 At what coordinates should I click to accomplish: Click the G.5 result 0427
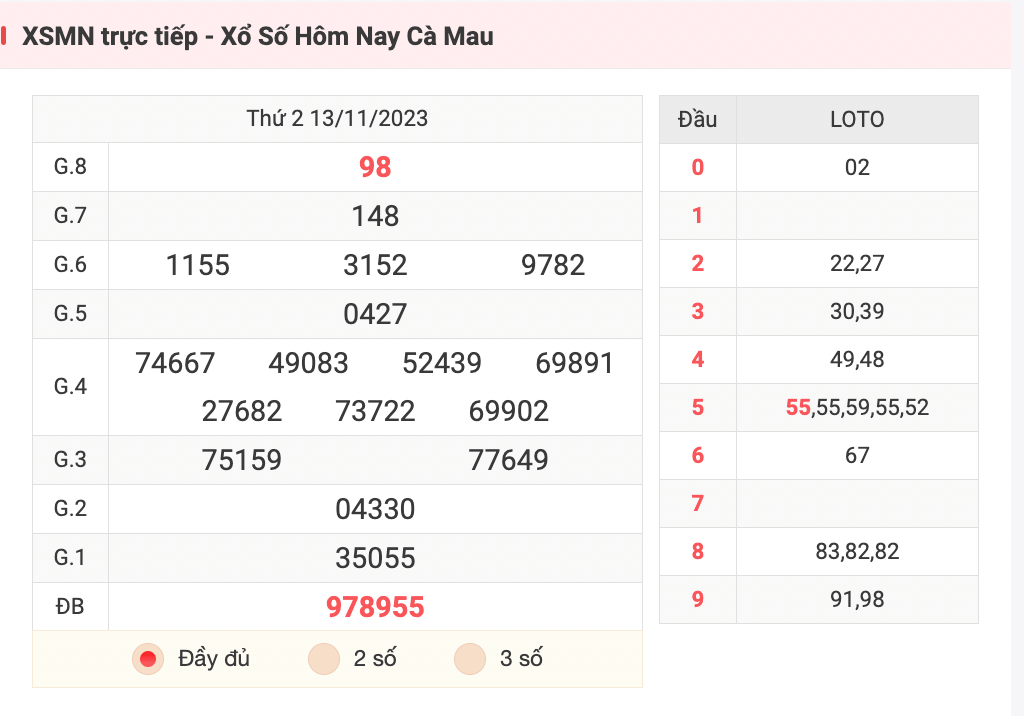[x=375, y=314]
